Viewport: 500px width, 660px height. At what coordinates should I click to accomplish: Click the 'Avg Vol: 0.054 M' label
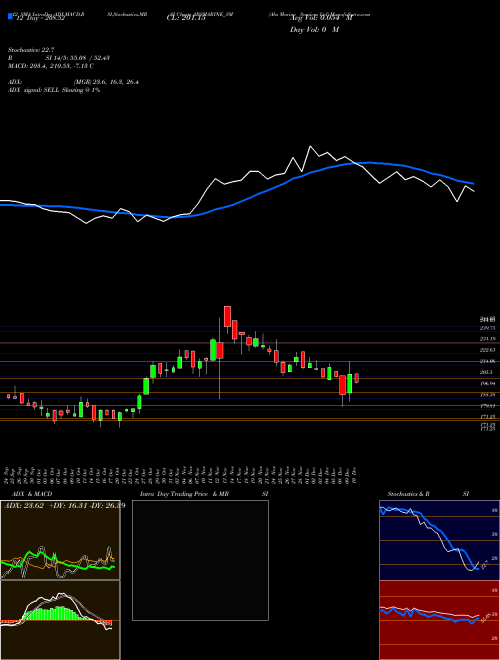pos(321,19)
